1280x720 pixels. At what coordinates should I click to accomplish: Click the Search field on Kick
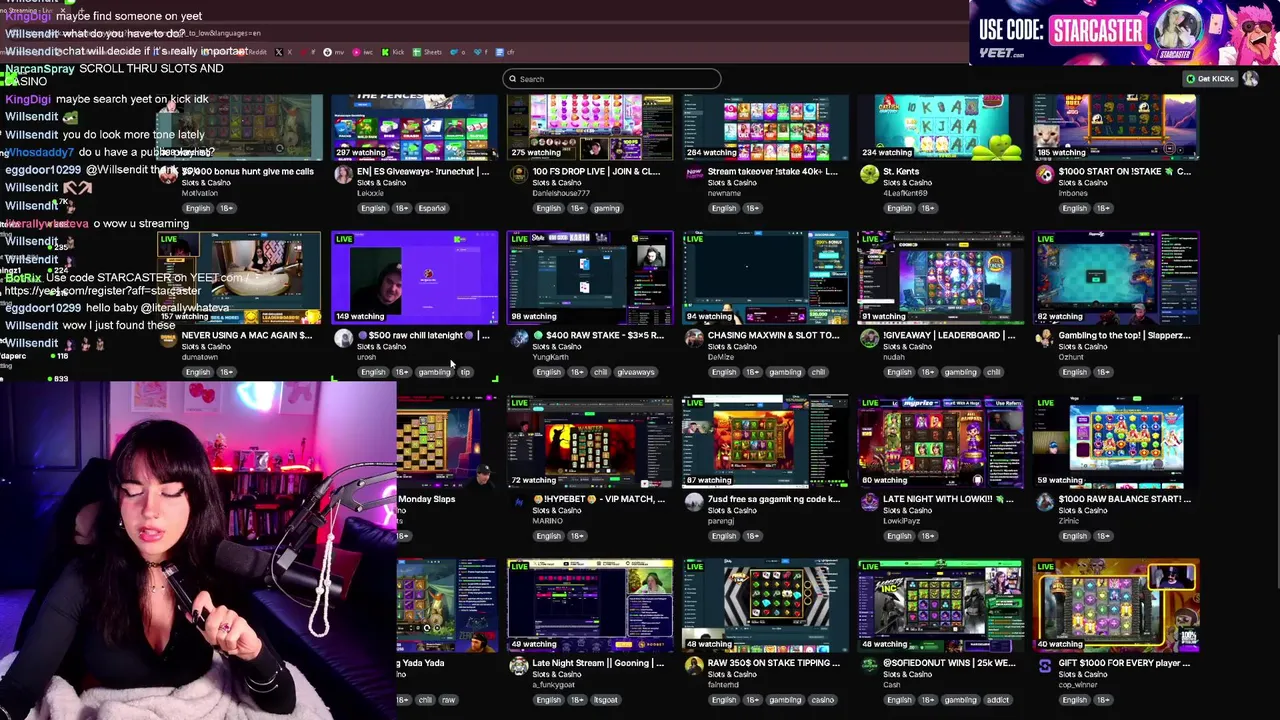pos(611,79)
